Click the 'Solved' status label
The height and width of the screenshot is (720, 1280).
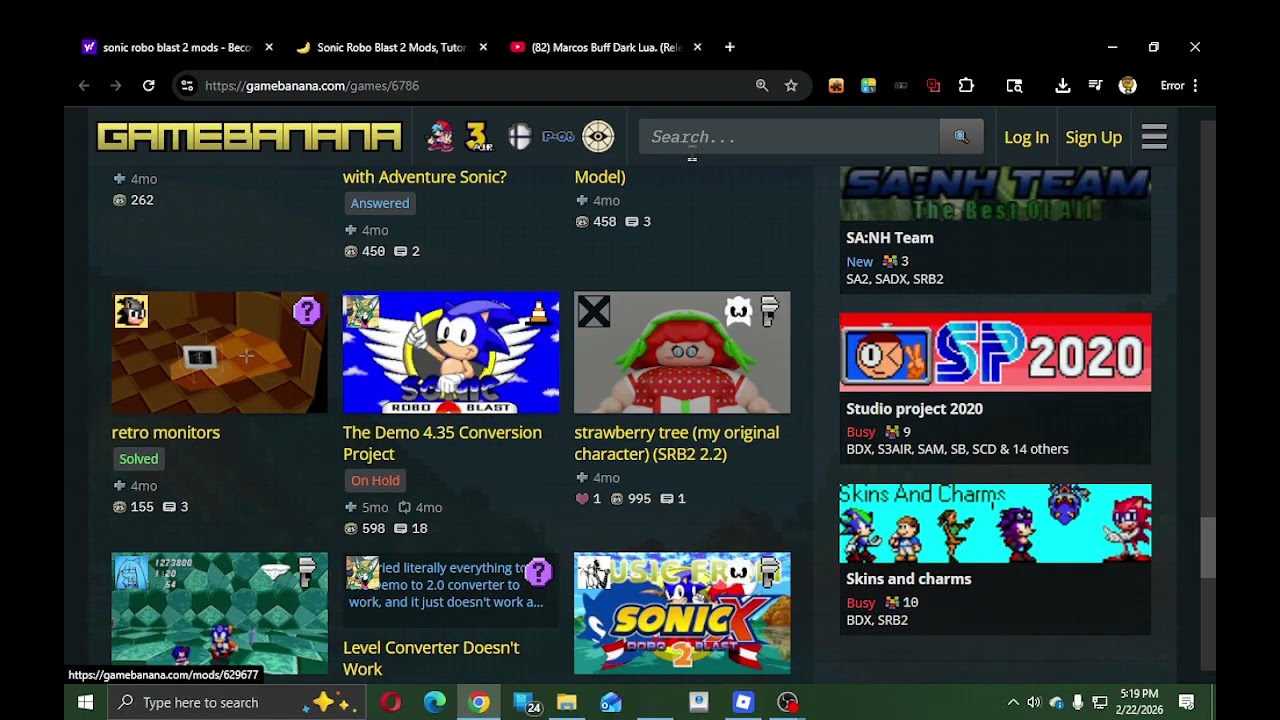click(139, 459)
